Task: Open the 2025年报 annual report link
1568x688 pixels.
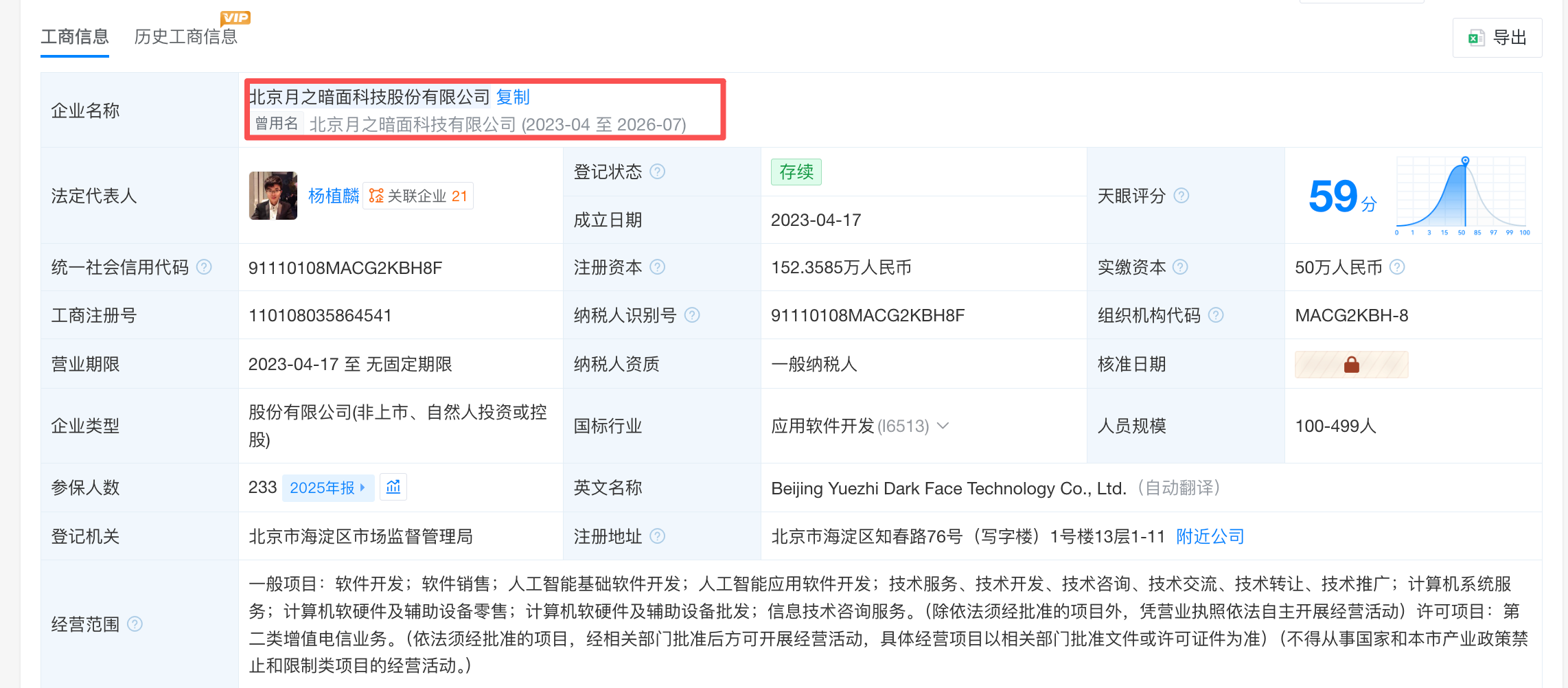Action: [327, 488]
